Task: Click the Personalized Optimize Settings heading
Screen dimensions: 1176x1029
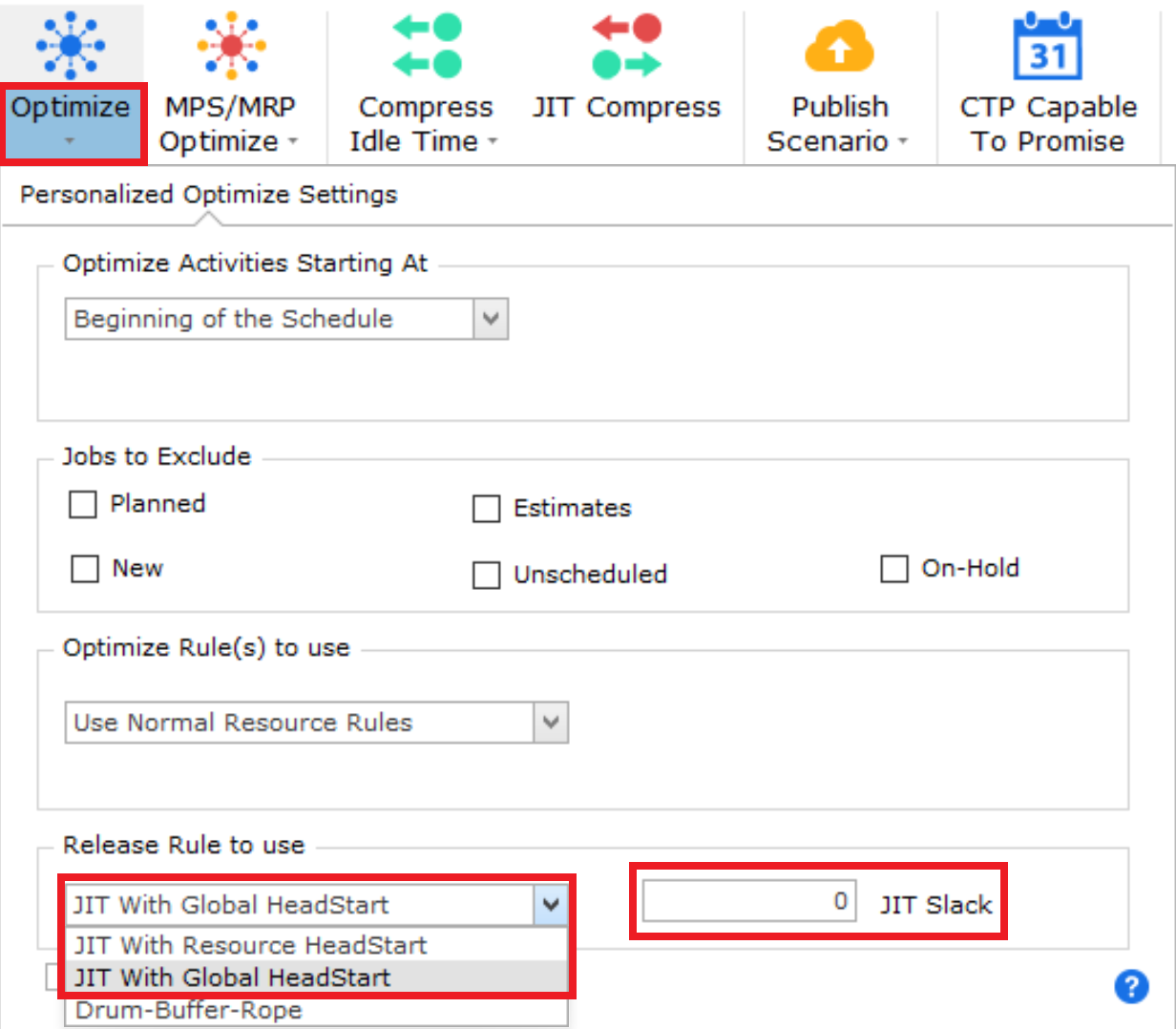Action: [208, 195]
